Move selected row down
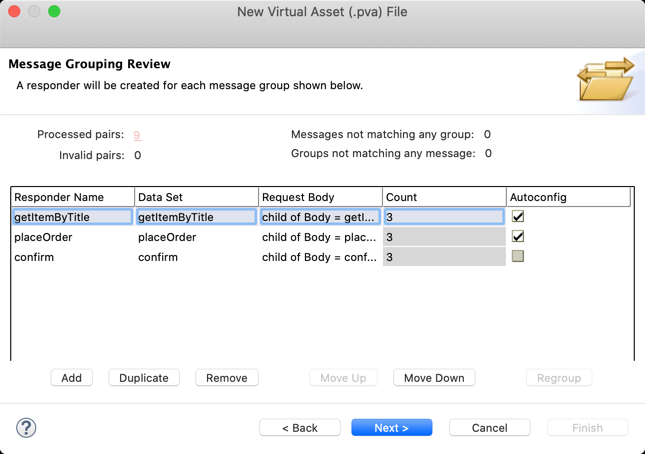 [x=434, y=378]
